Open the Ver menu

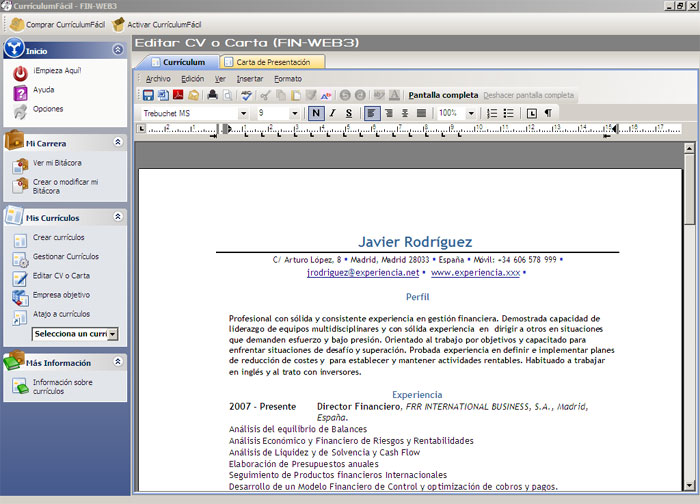(220, 79)
